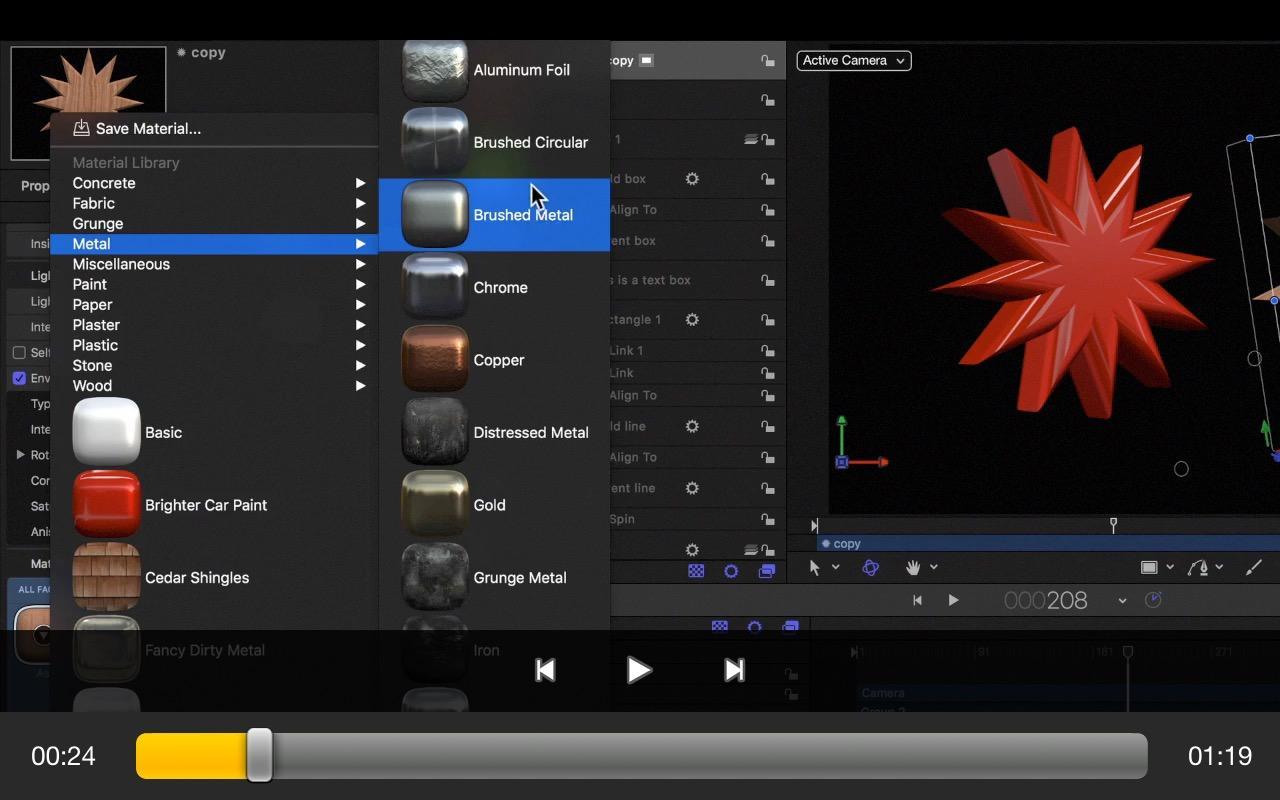Toggle lock on the Spin behavior row
The width and height of the screenshot is (1280, 800).
(767, 519)
